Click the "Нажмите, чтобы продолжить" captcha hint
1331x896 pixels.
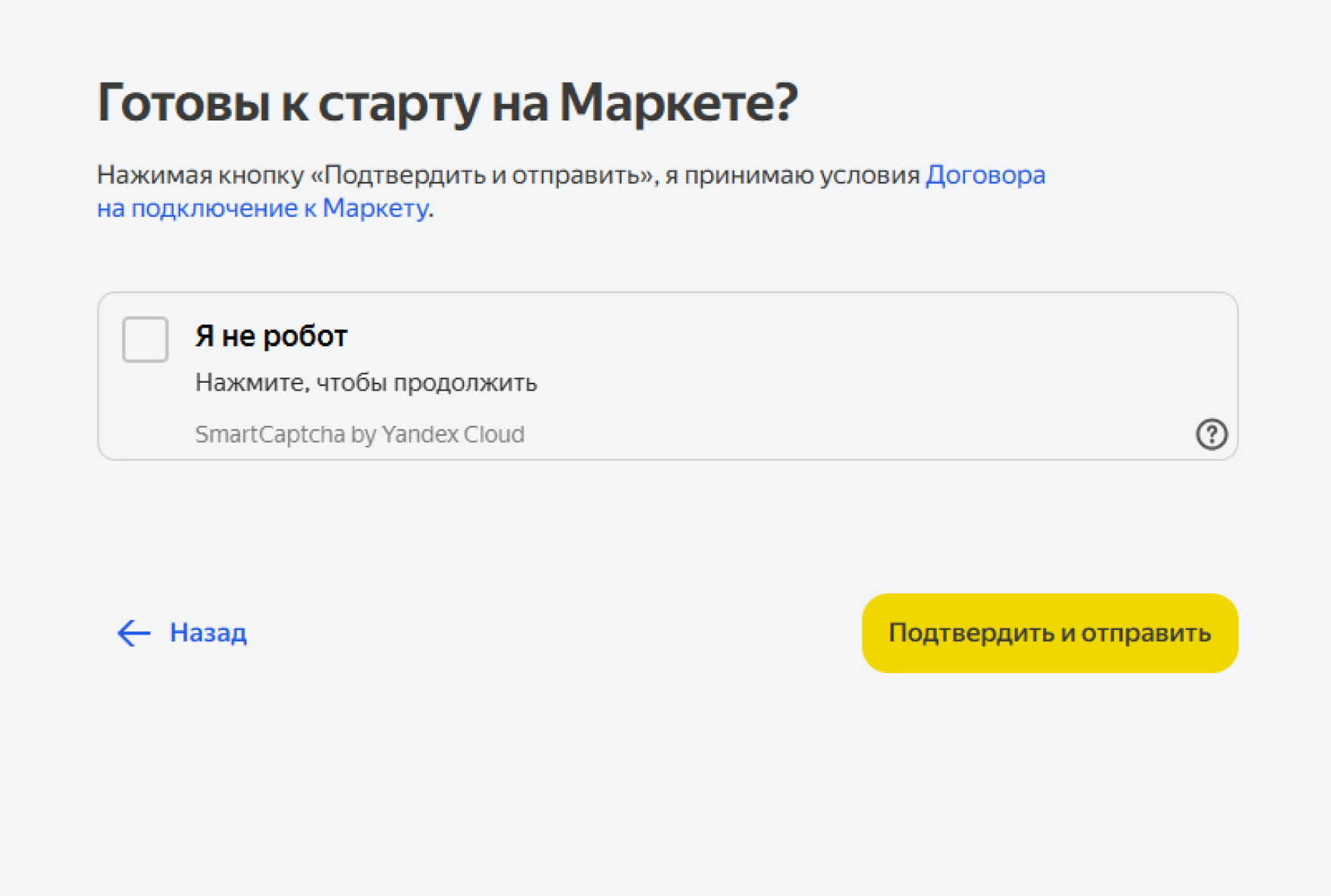365,383
